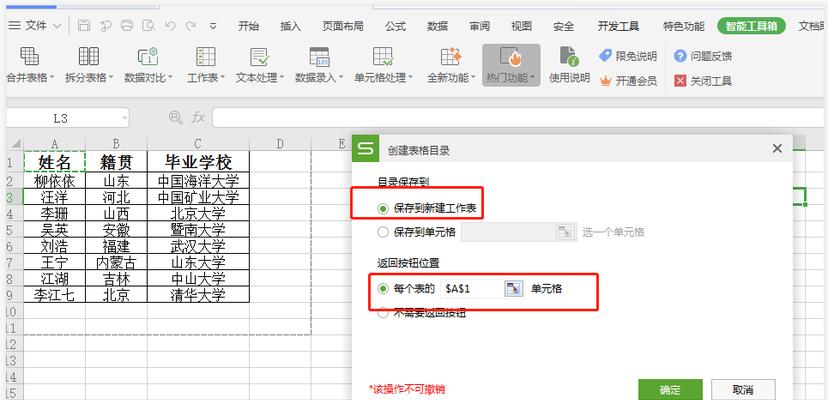Viewport: 828px width, 400px height.
Task: Open the 数据录入 data entry tool
Action: coord(319,66)
